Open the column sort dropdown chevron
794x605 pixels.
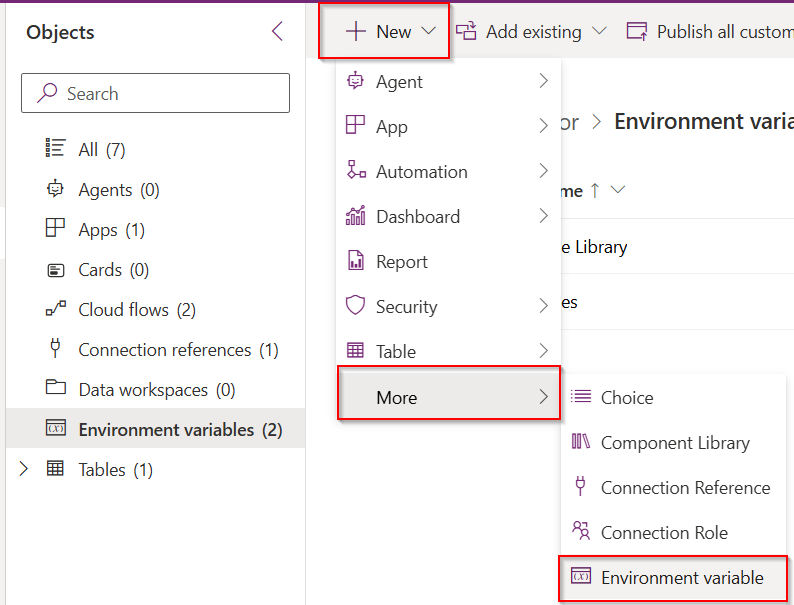[617, 190]
